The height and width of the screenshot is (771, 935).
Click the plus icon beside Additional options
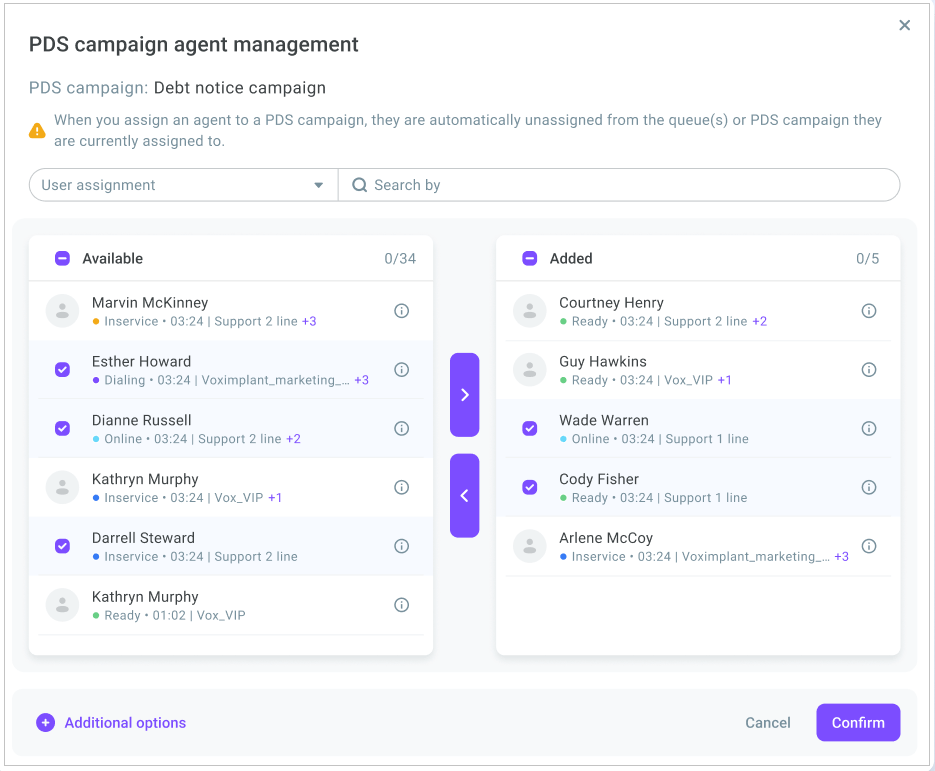(45, 723)
